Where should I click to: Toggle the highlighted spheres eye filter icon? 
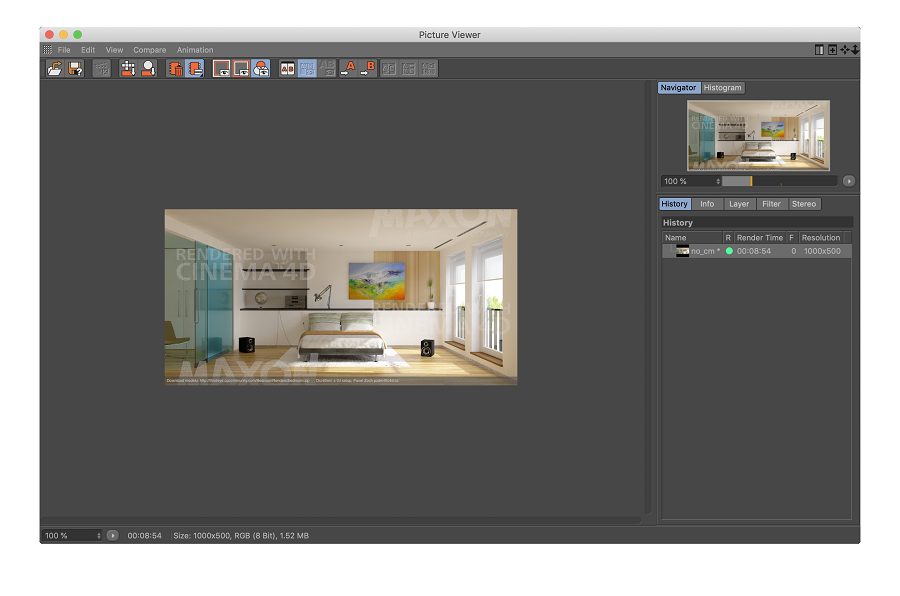(261, 69)
